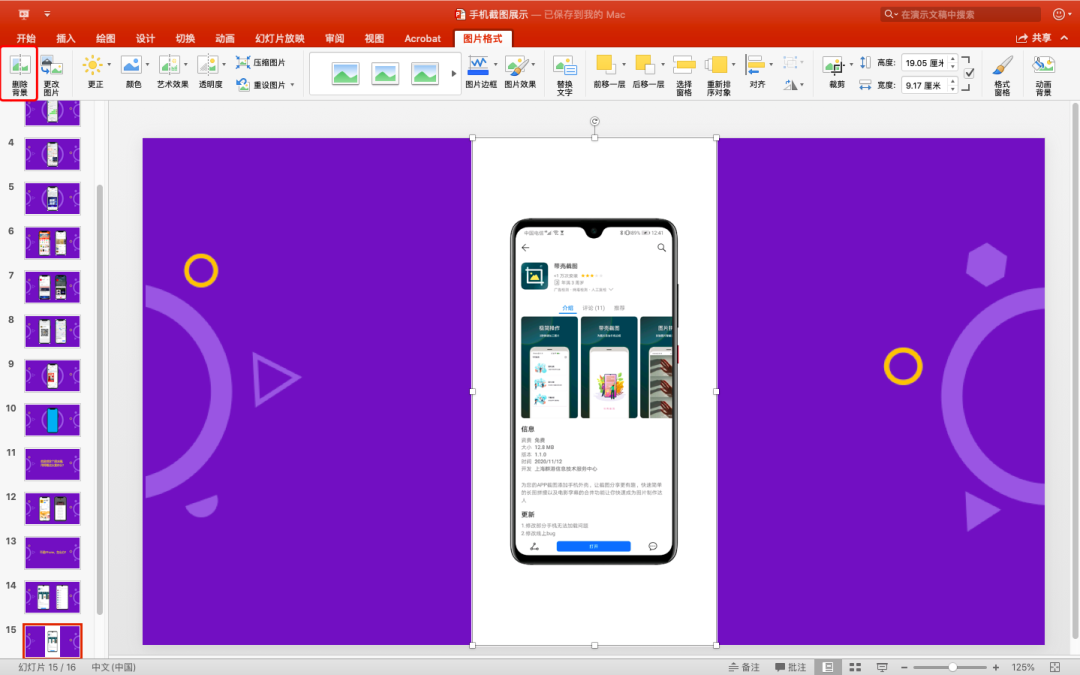Viewport: 1080px width, 675px height.
Task: Expand the Reset Picture dropdown arrow
Action: click(x=293, y=85)
